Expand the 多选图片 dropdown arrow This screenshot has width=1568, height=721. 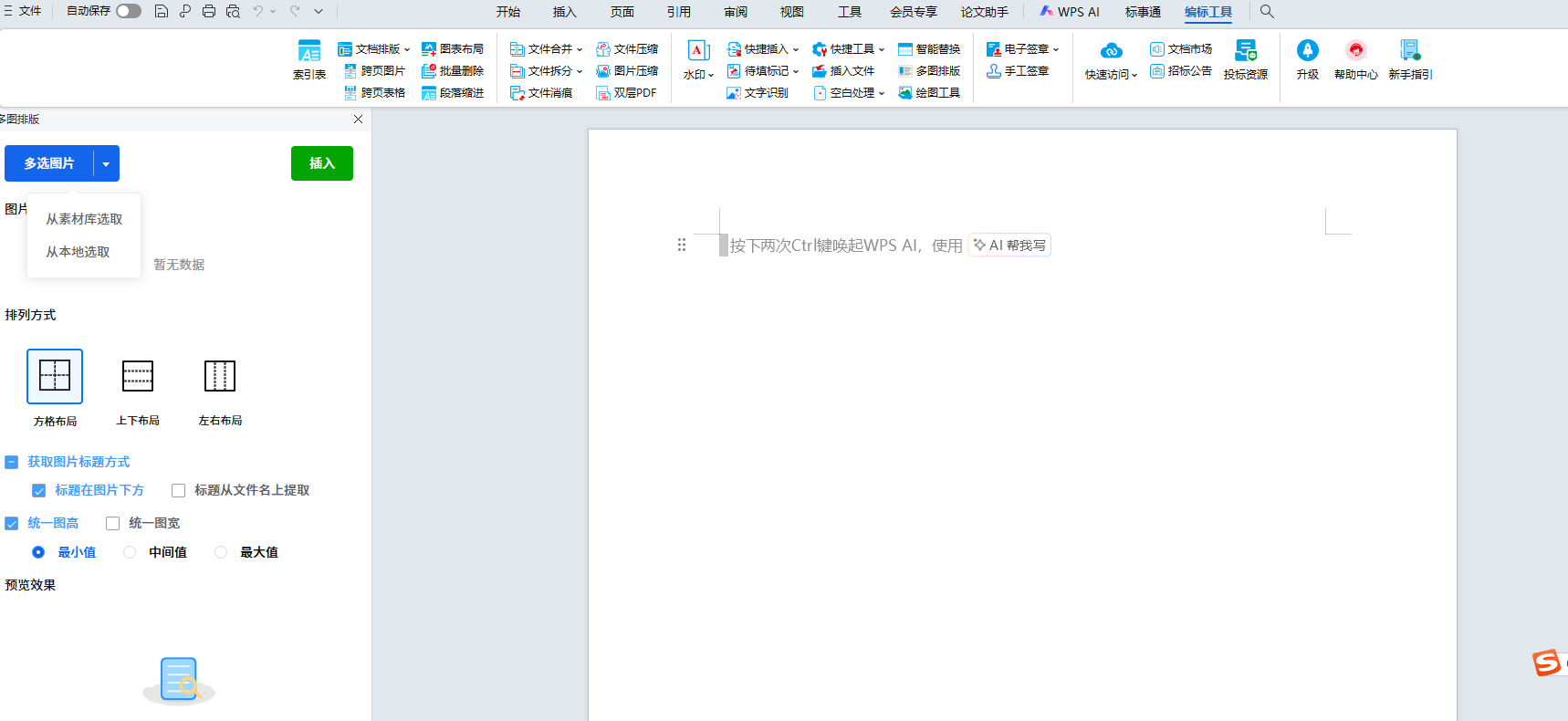pos(106,164)
